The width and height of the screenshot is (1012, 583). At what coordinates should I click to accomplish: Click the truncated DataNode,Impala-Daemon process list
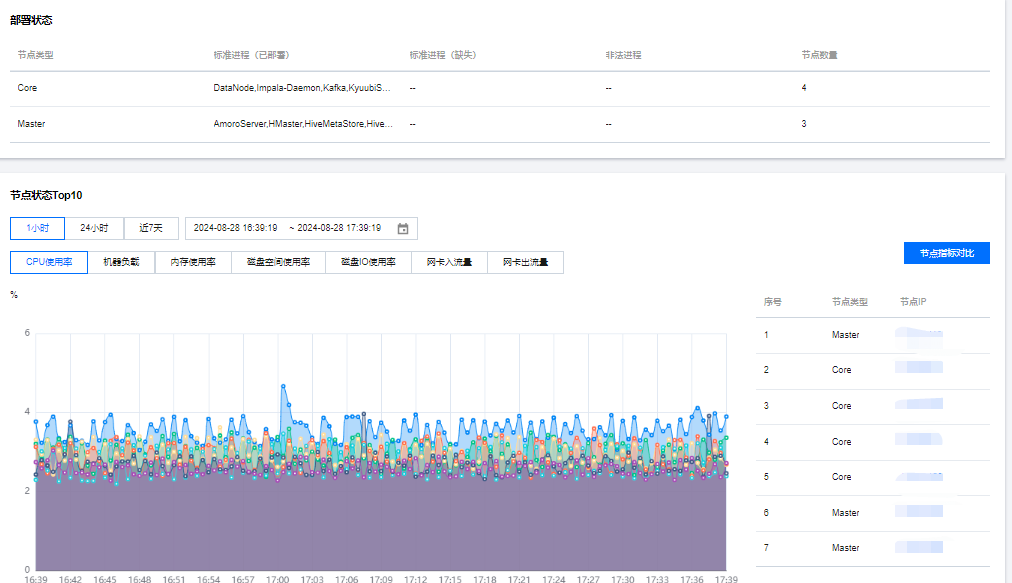point(302,88)
